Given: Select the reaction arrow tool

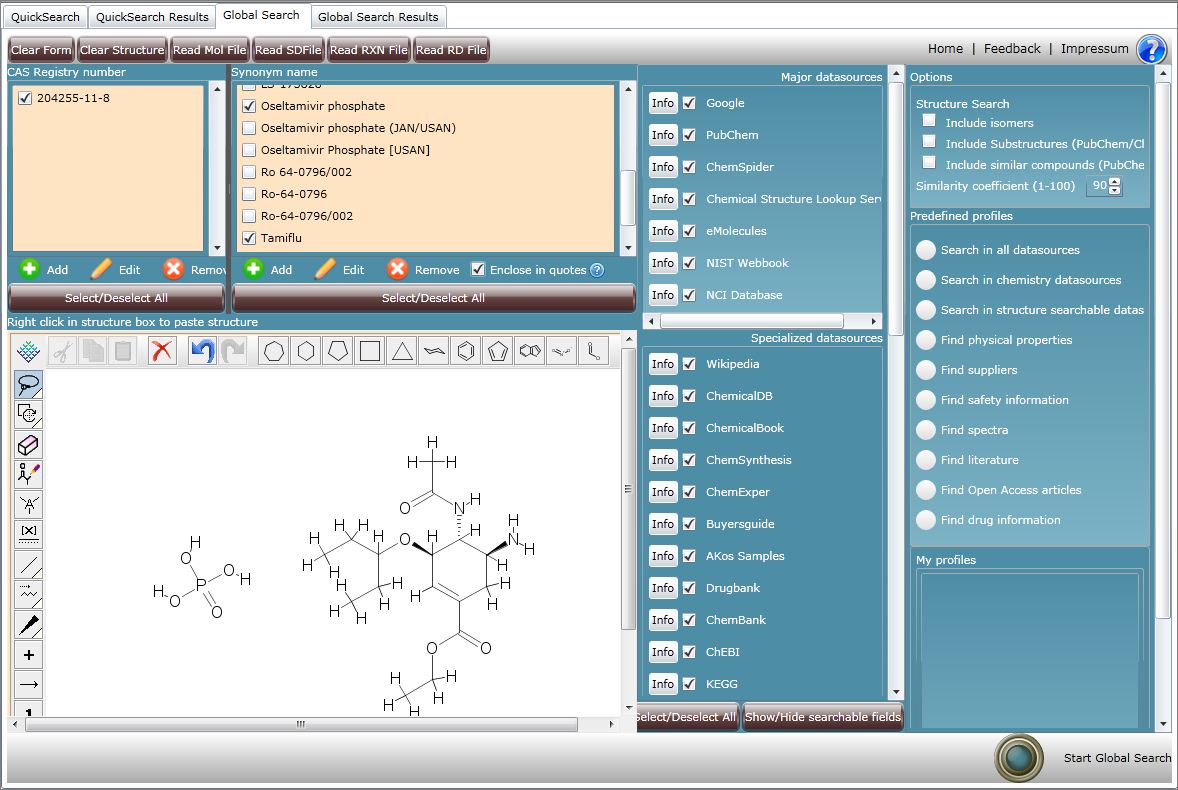Looking at the screenshot, I should coord(29,685).
